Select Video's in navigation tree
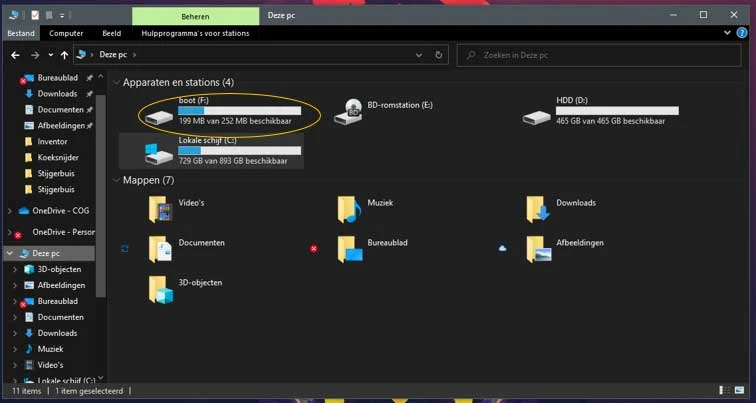This screenshot has height=403, width=756. click(50, 365)
